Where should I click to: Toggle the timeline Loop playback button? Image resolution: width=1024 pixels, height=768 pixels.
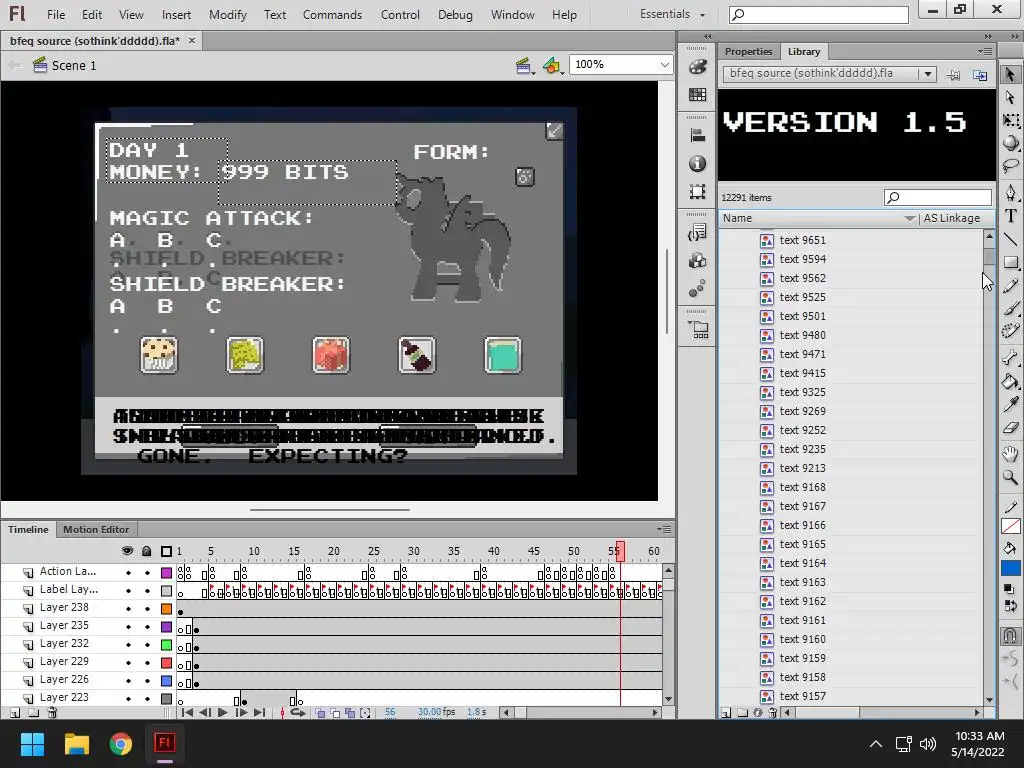[298, 712]
